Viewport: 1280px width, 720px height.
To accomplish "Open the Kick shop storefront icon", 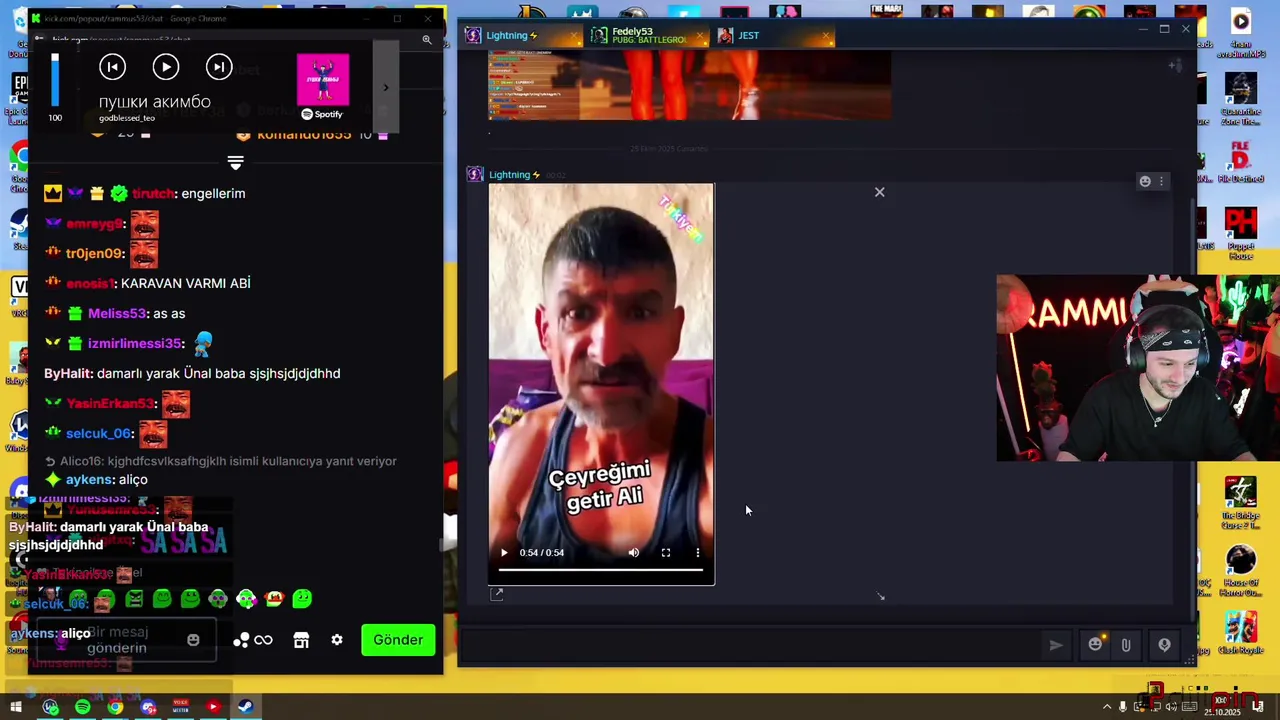I will coord(301,640).
